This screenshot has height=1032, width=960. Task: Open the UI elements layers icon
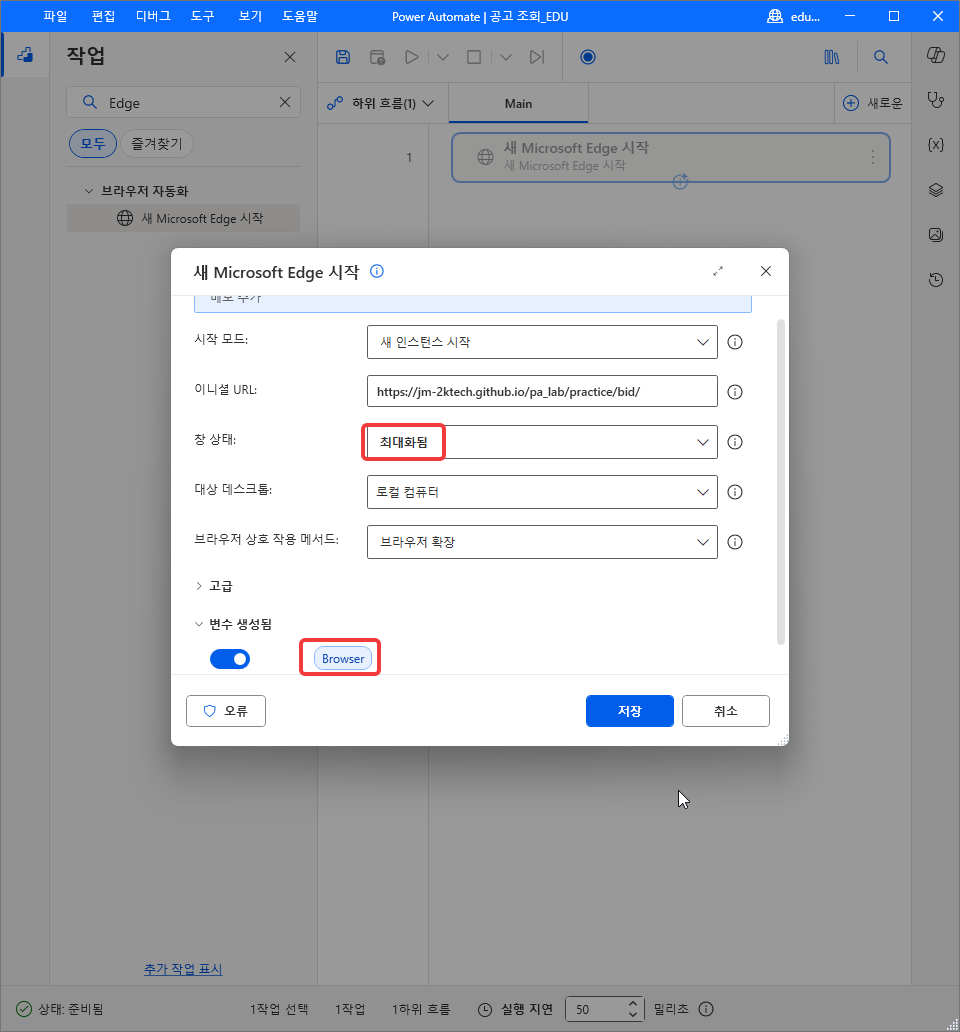click(936, 190)
